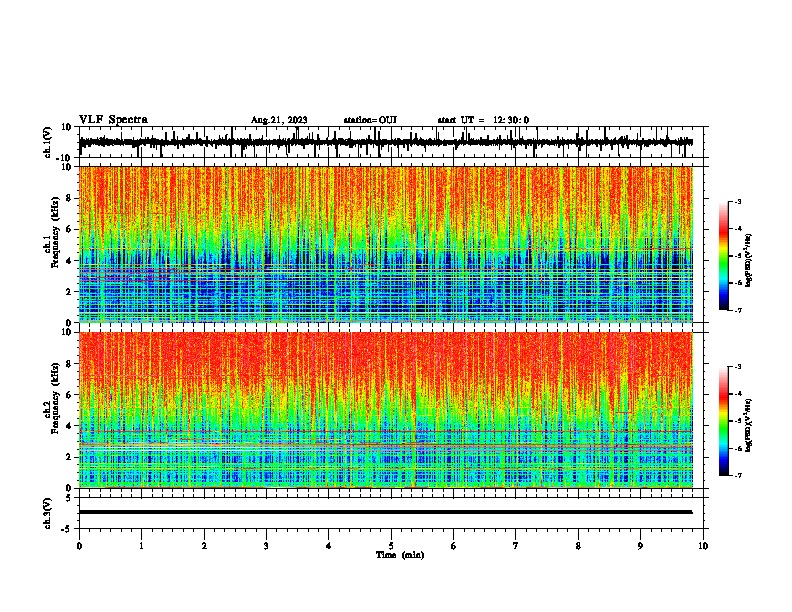The image size is (792, 612).
Task: Click time axis tick label 6
Action: coord(454,546)
